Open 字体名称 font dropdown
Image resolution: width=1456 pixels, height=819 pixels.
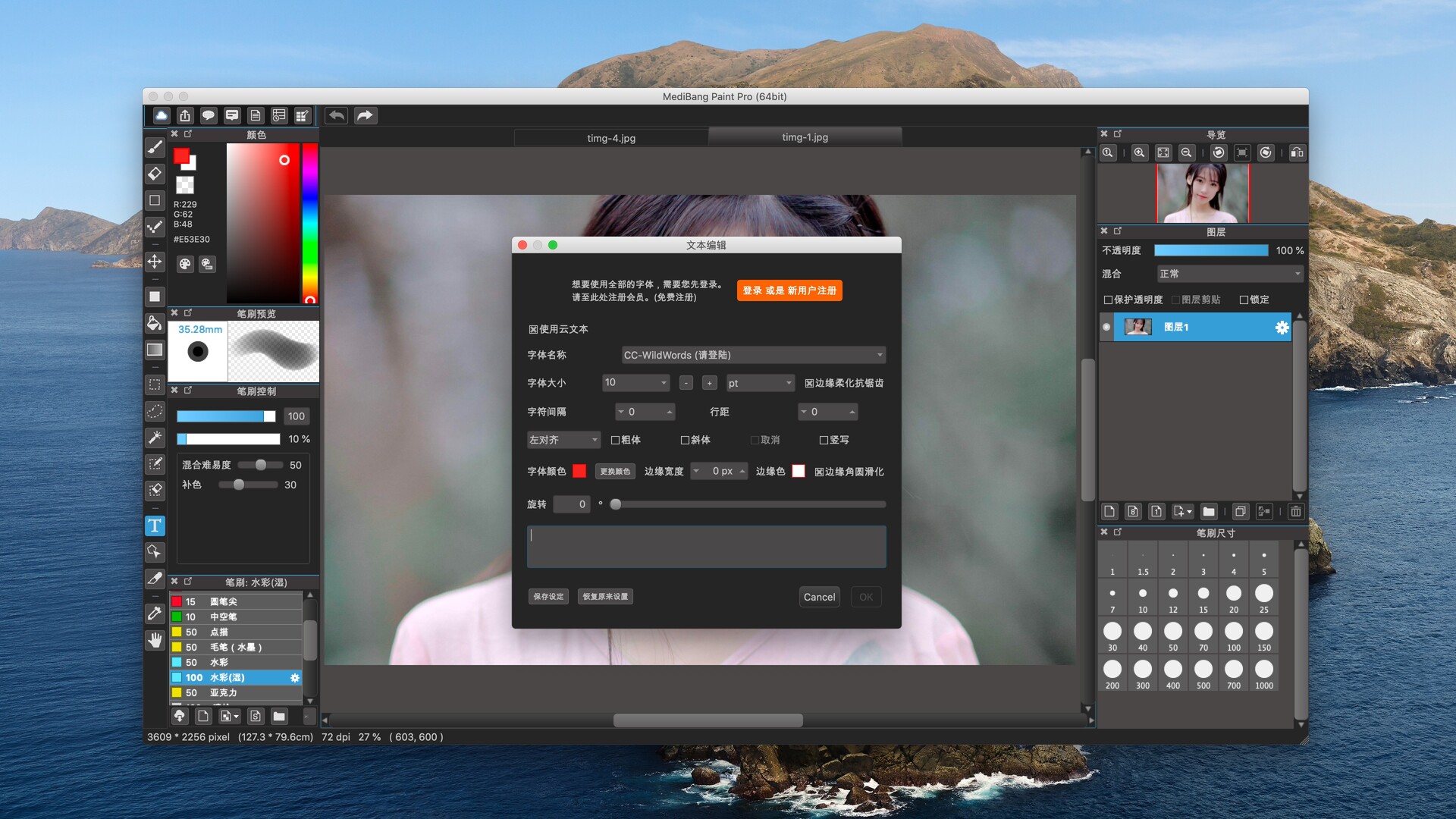pos(753,355)
